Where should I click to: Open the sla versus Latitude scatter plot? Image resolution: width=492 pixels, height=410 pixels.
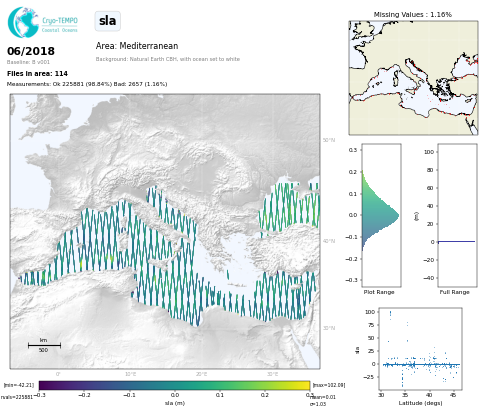421,348
